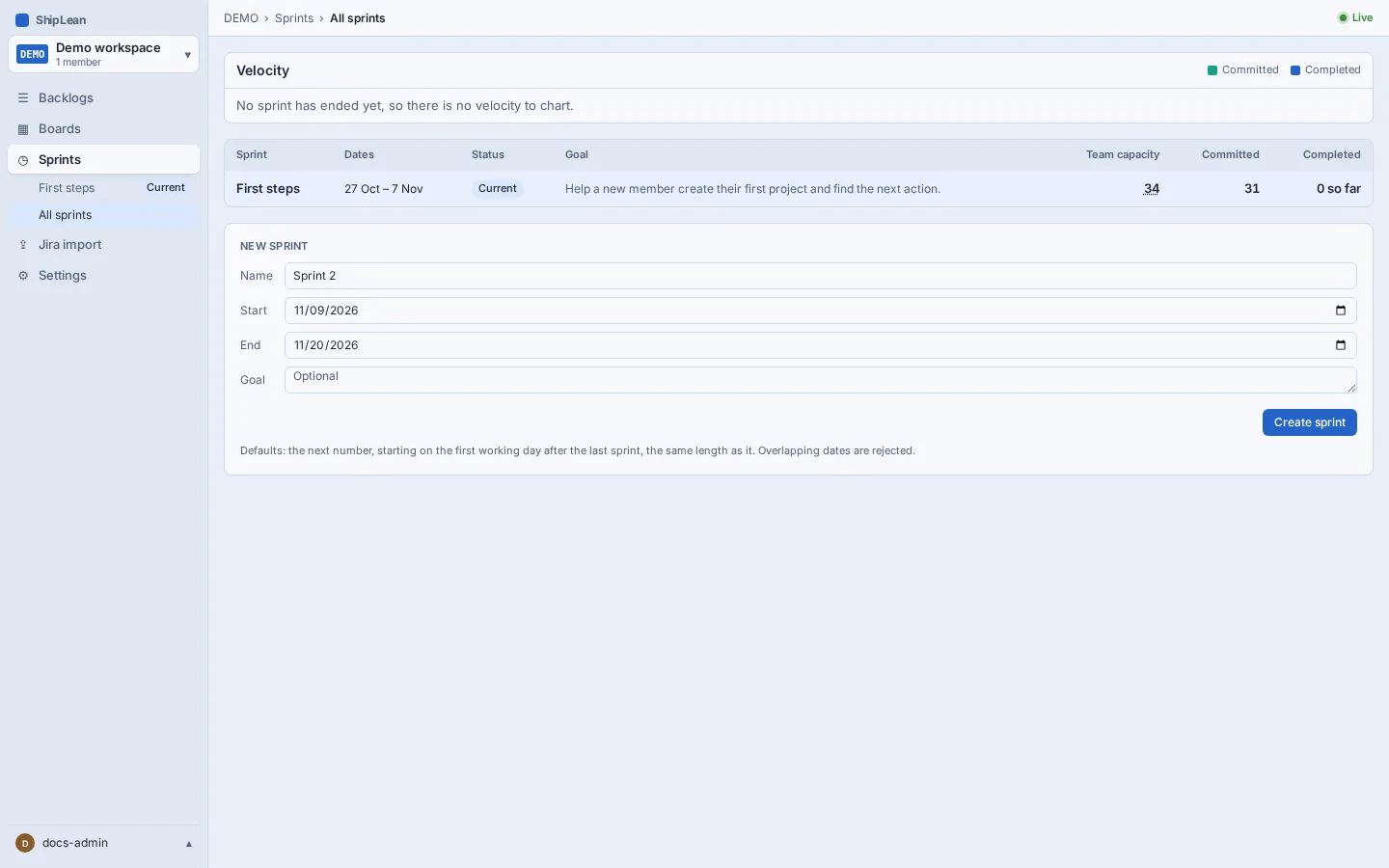Open the Boards section
1389x868 pixels.
point(103,129)
